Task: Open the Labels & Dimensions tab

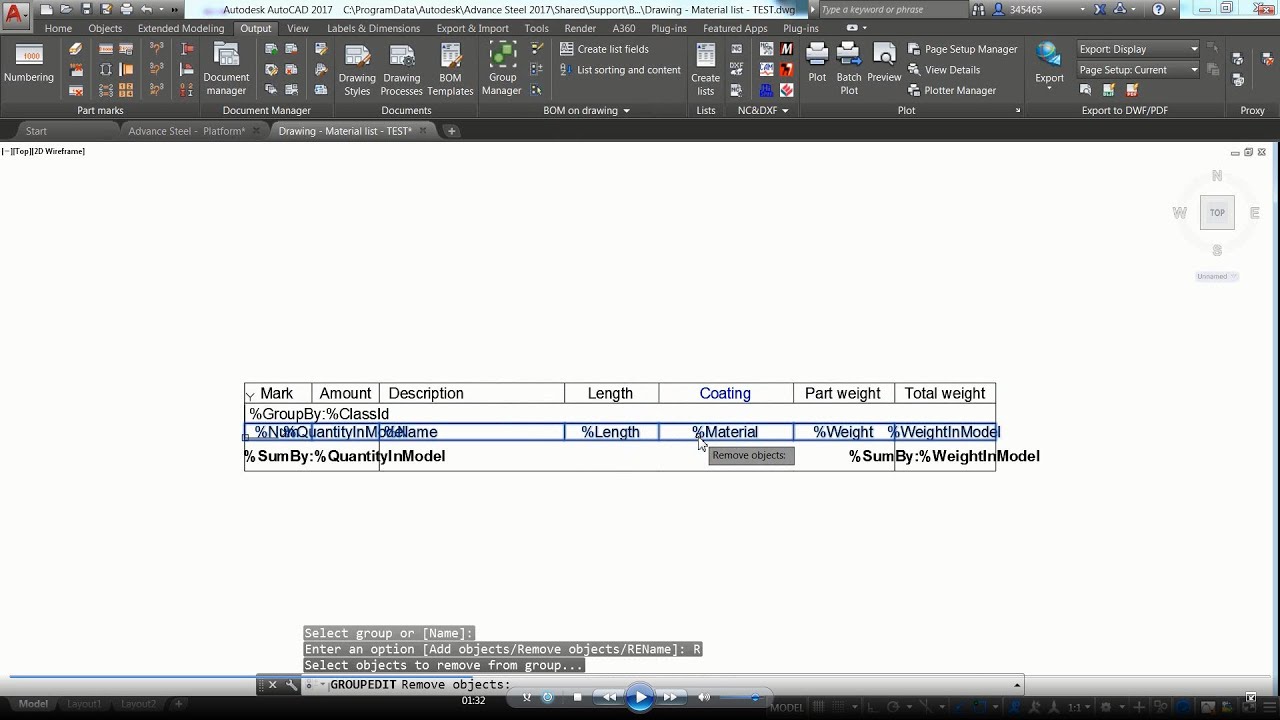Action: [x=373, y=28]
